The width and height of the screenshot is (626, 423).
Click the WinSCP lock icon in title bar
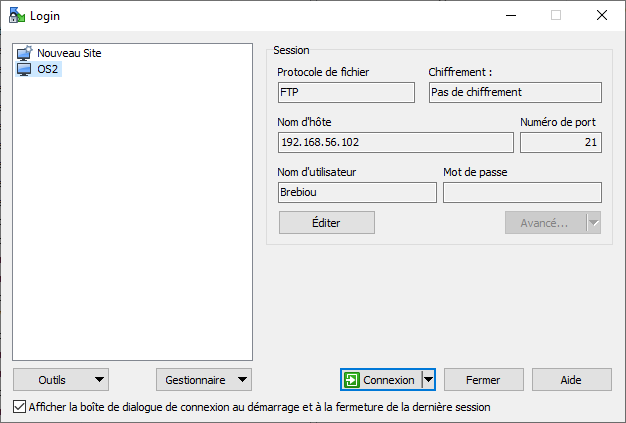pyautogui.click(x=16, y=15)
